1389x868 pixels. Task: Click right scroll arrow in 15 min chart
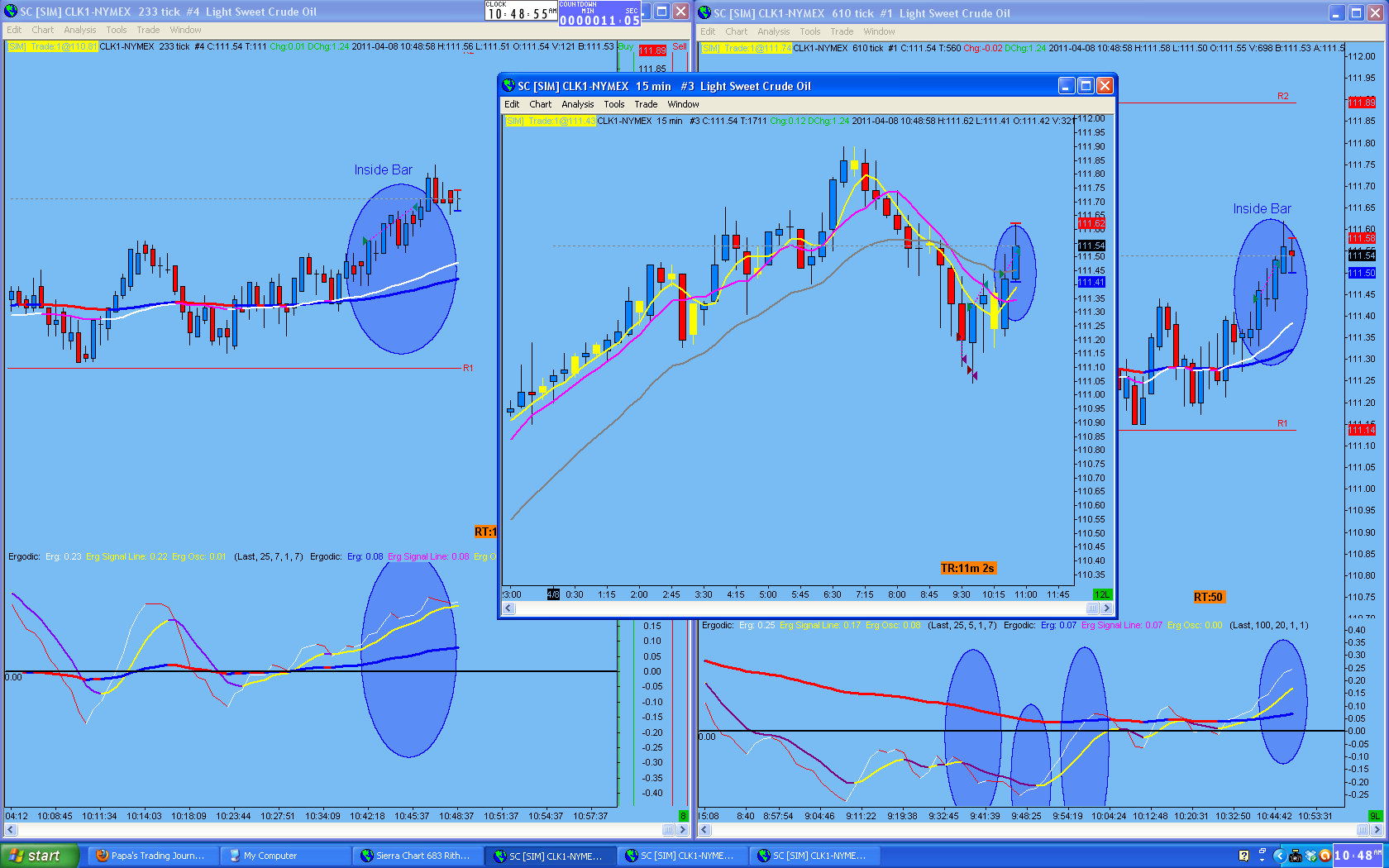click(1106, 608)
